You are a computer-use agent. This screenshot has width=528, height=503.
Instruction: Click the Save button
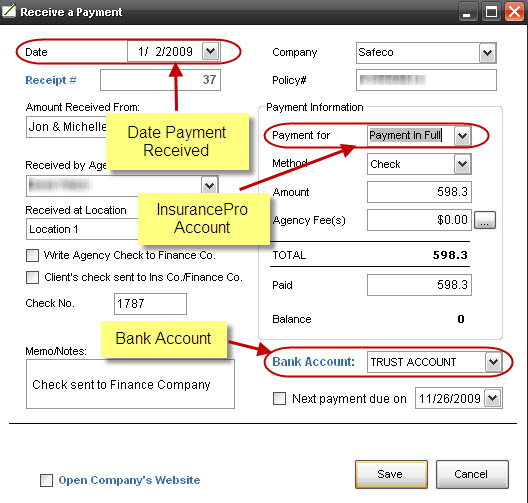(x=391, y=474)
